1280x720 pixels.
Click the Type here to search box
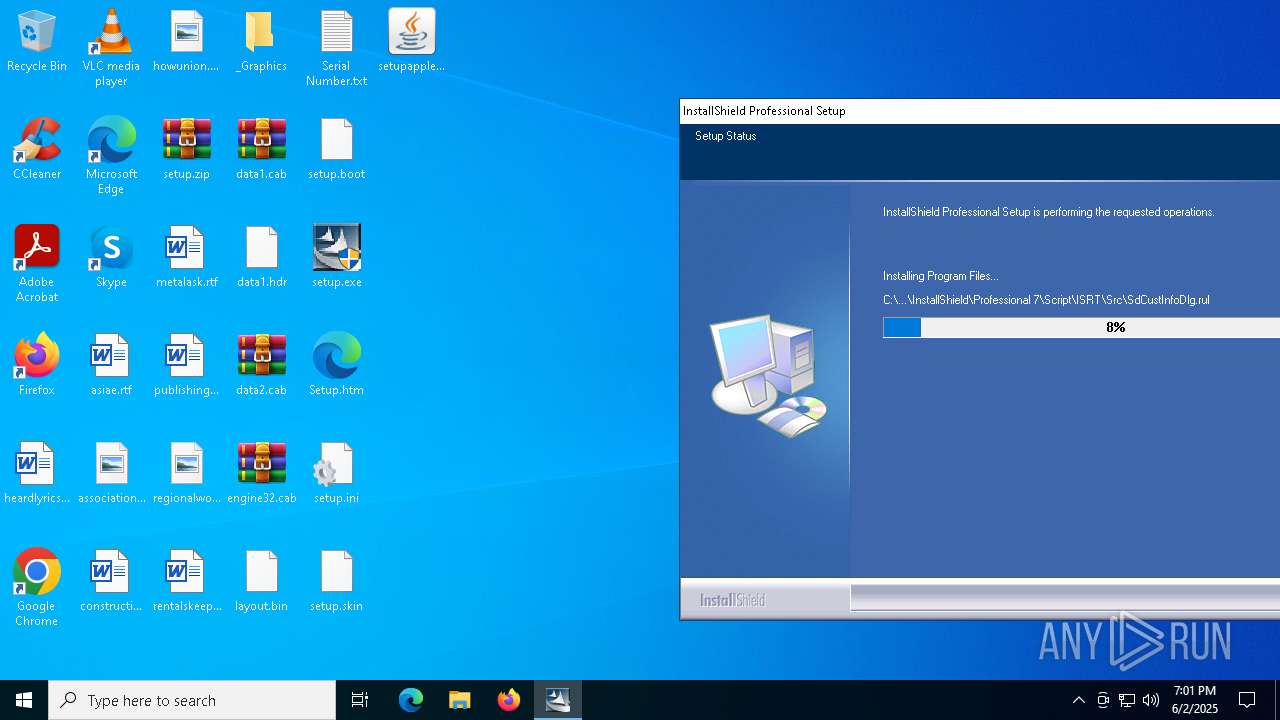click(x=192, y=700)
